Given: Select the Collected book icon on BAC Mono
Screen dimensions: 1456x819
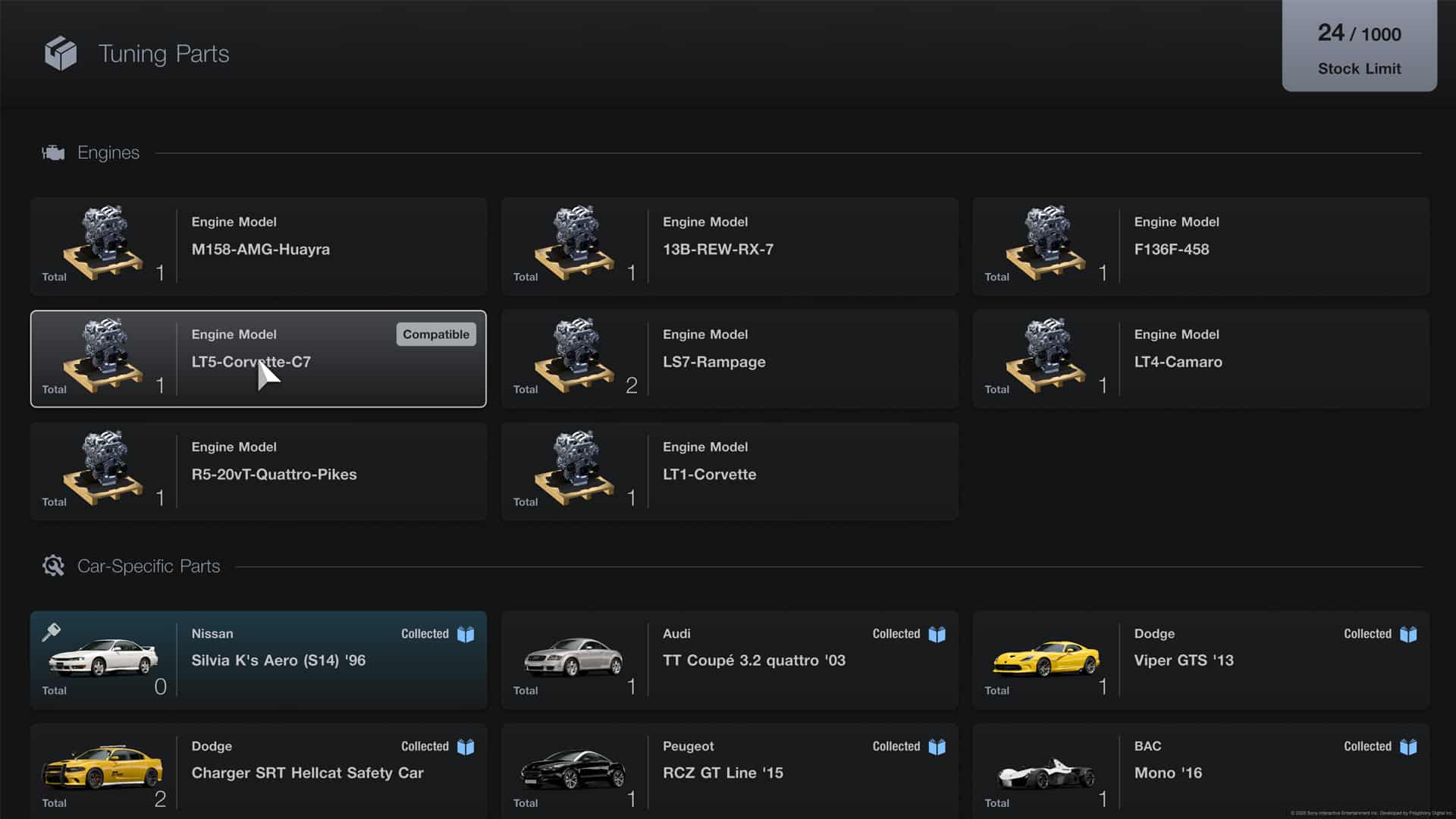Looking at the screenshot, I should [1409, 746].
